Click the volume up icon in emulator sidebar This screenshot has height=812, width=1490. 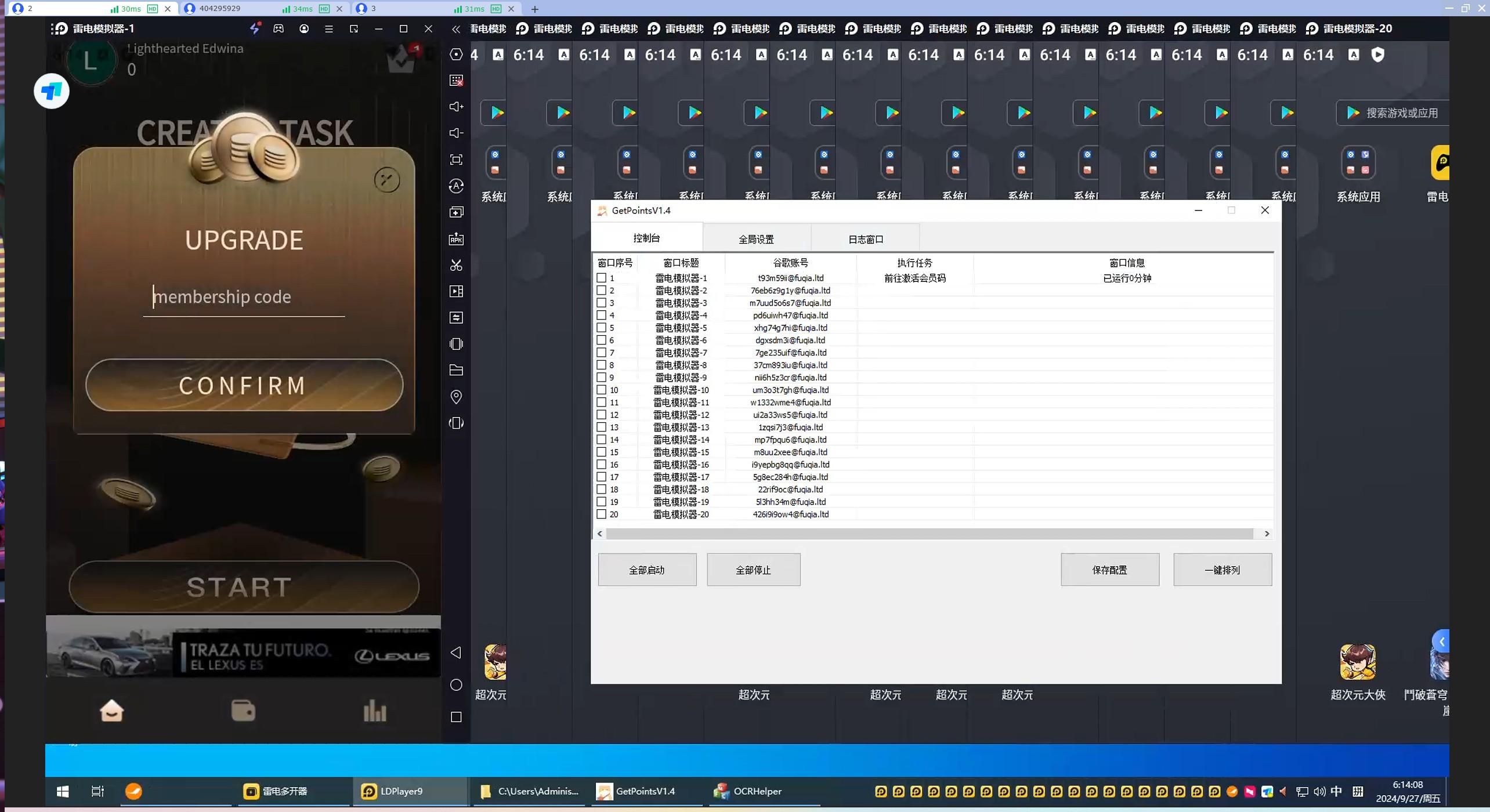(x=456, y=106)
